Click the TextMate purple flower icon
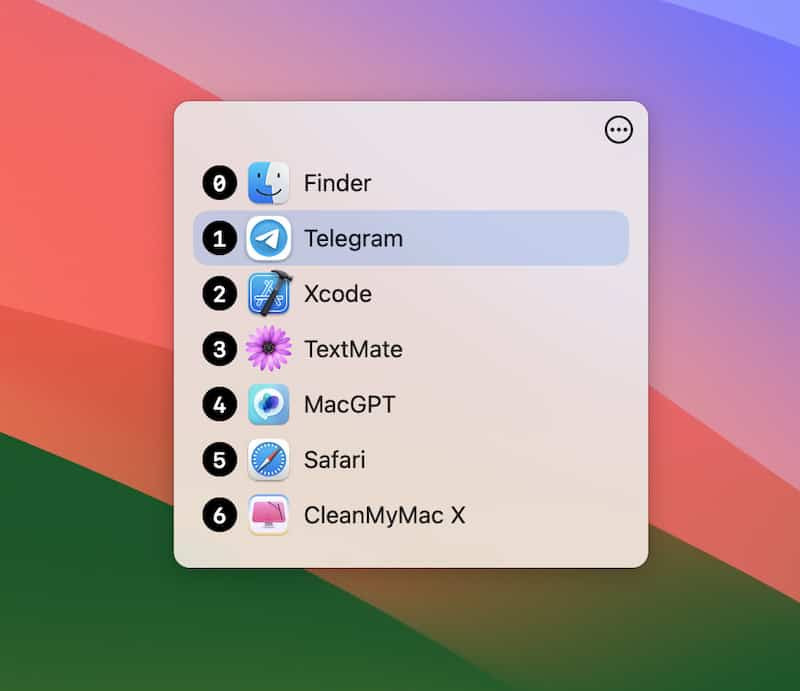The height and width of the screenshot is (691, 800). coord(268,349)
